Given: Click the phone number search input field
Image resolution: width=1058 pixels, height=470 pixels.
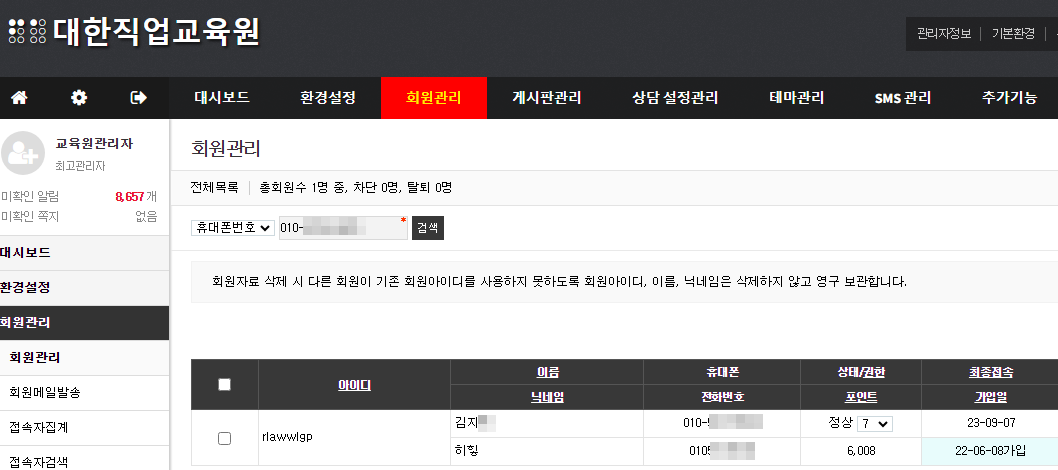Looking at the screenshot, I should click(342, 228).
